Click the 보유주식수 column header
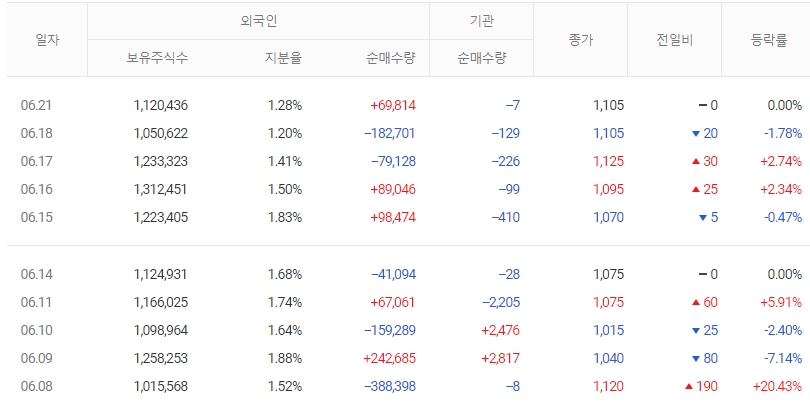 157,58
